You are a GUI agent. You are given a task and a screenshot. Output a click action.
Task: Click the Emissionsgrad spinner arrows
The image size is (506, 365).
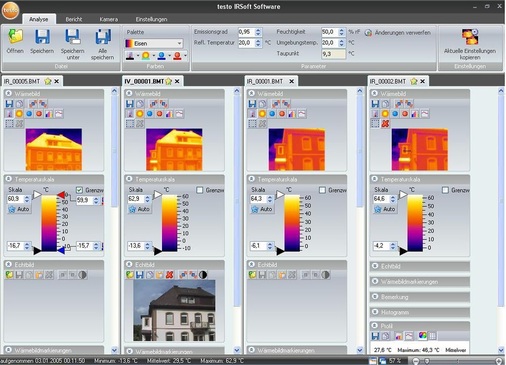pos(258,32)
